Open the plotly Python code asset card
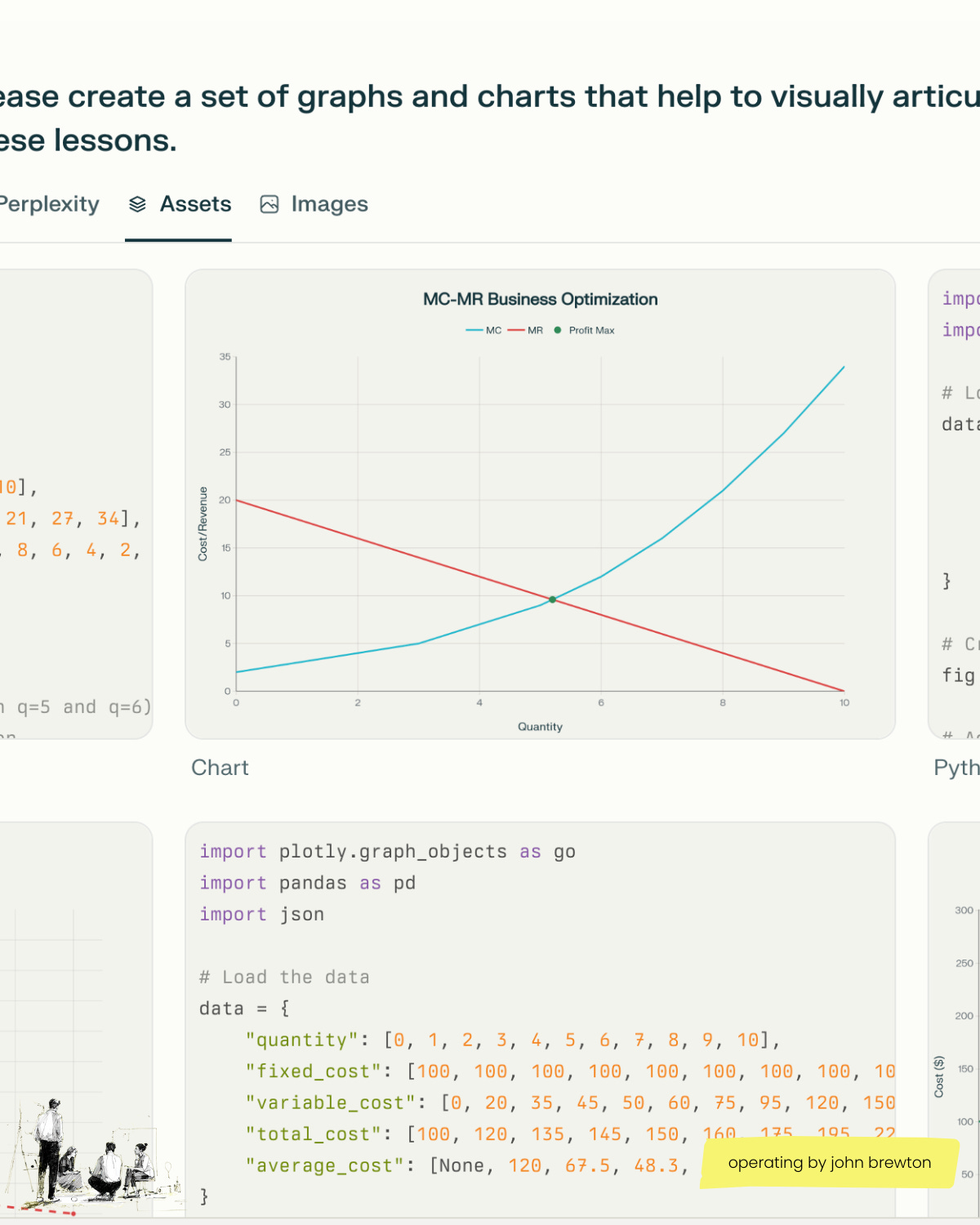 540,1019
